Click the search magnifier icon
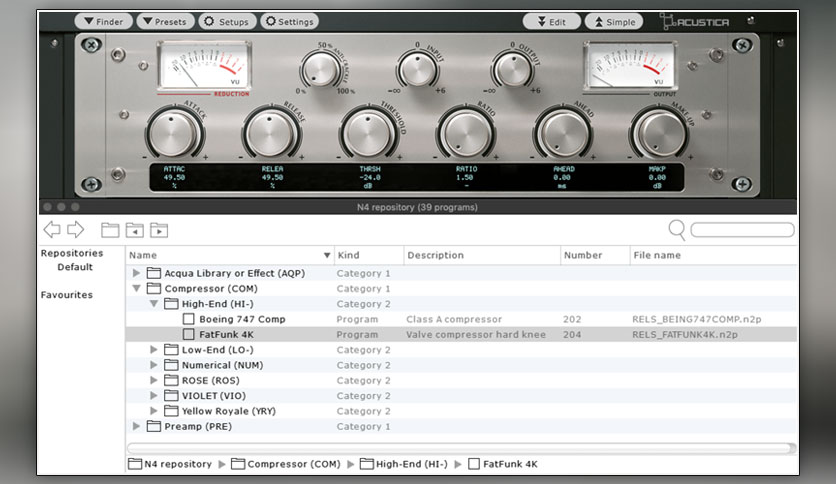 (x=677, y=230)
